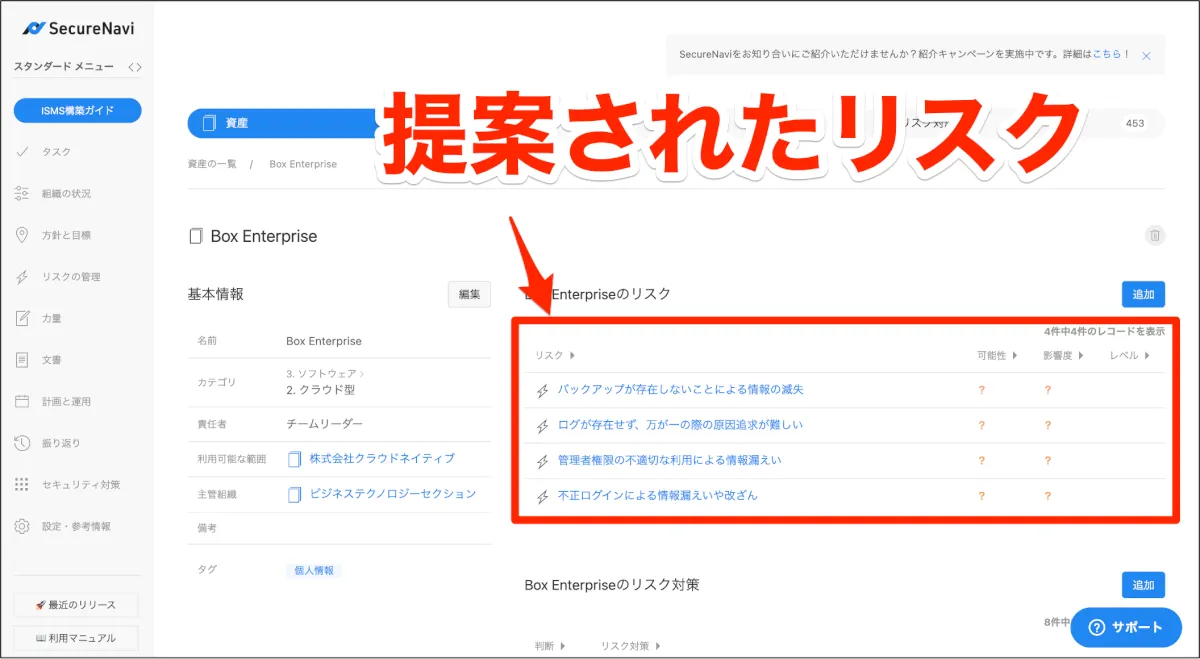Open セキュリティ対策 in the sidebar

tap(81, 485)
